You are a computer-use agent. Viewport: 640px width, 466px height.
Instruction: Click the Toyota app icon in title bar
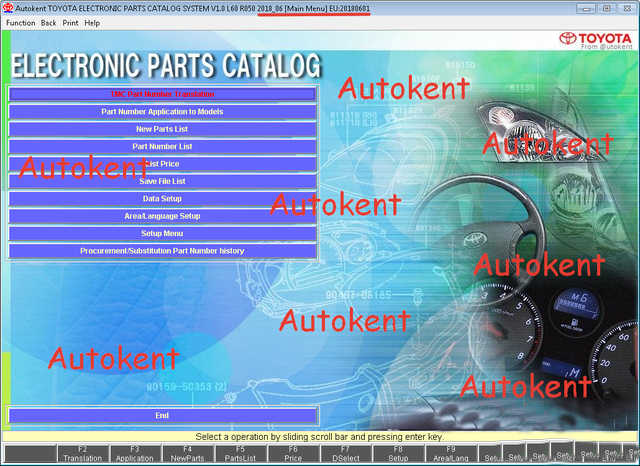[8, 8]
